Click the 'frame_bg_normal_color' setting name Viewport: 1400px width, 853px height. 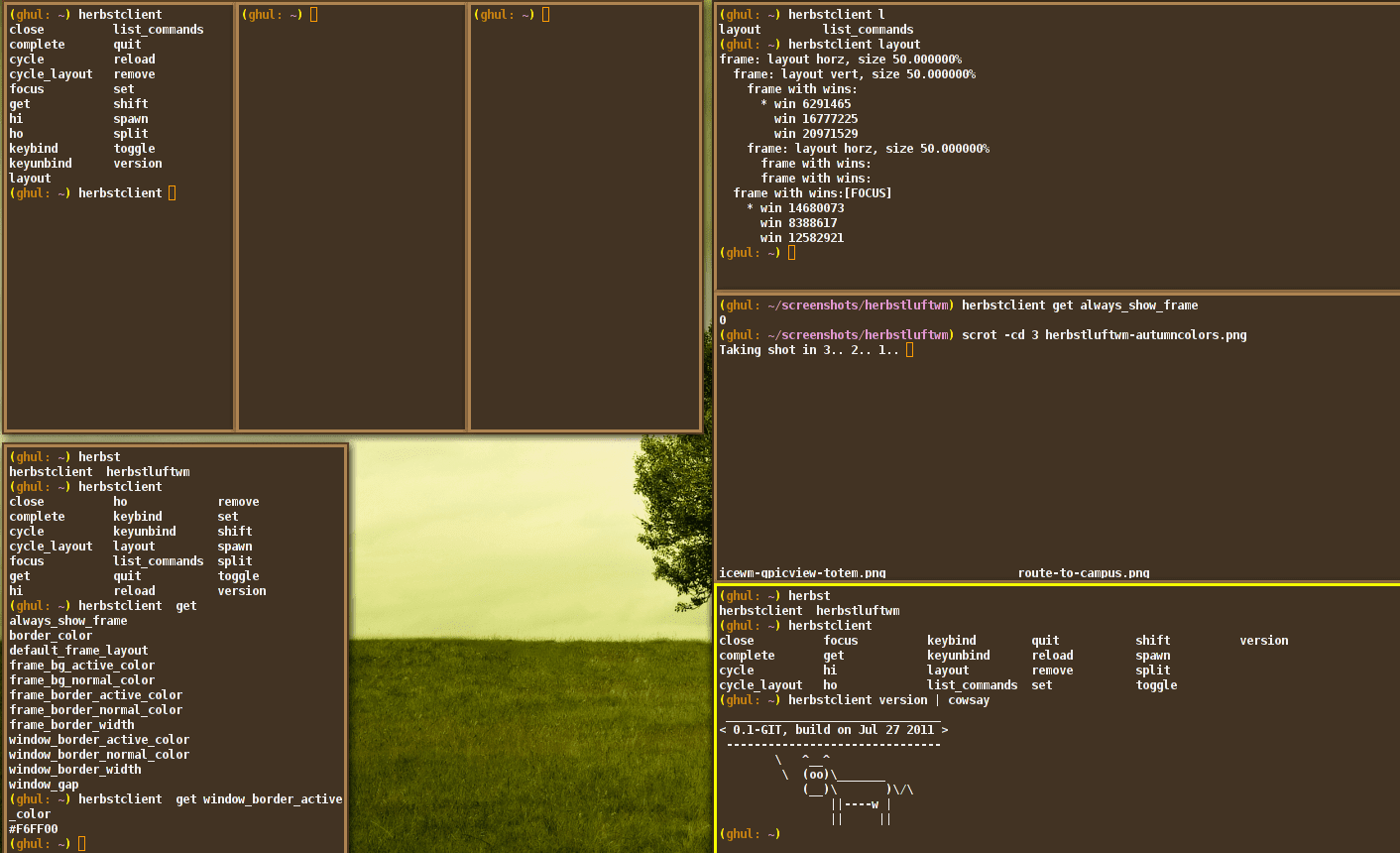click(82, 680)
